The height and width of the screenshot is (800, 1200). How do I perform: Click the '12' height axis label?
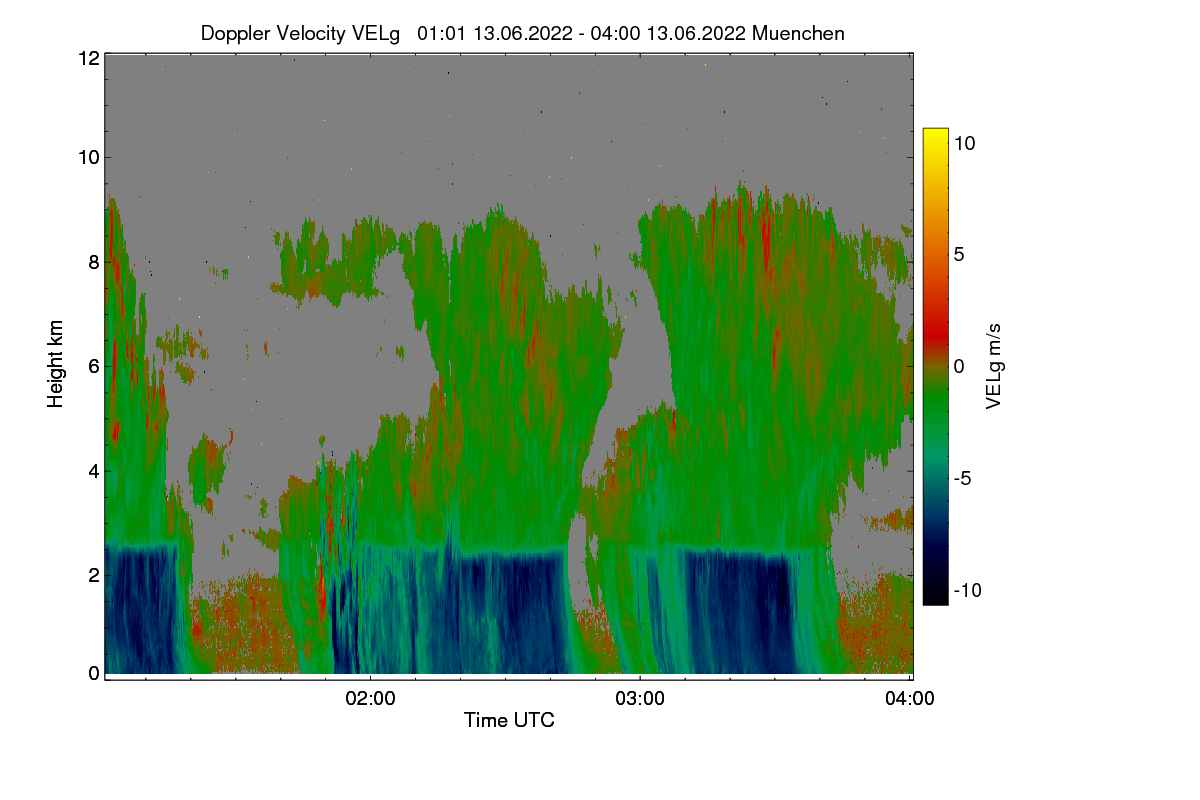tap(88, 59)
